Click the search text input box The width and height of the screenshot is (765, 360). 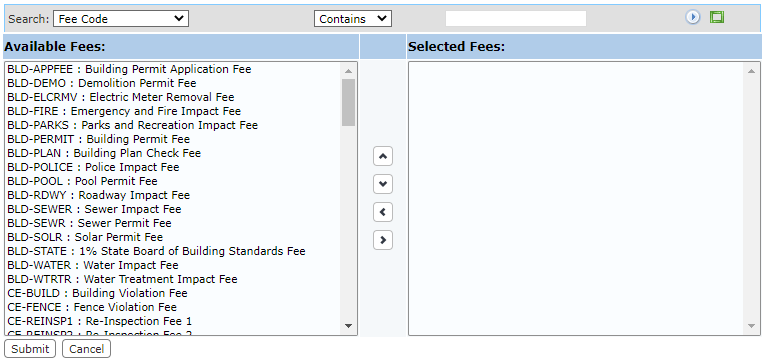(x=516, y=19)
